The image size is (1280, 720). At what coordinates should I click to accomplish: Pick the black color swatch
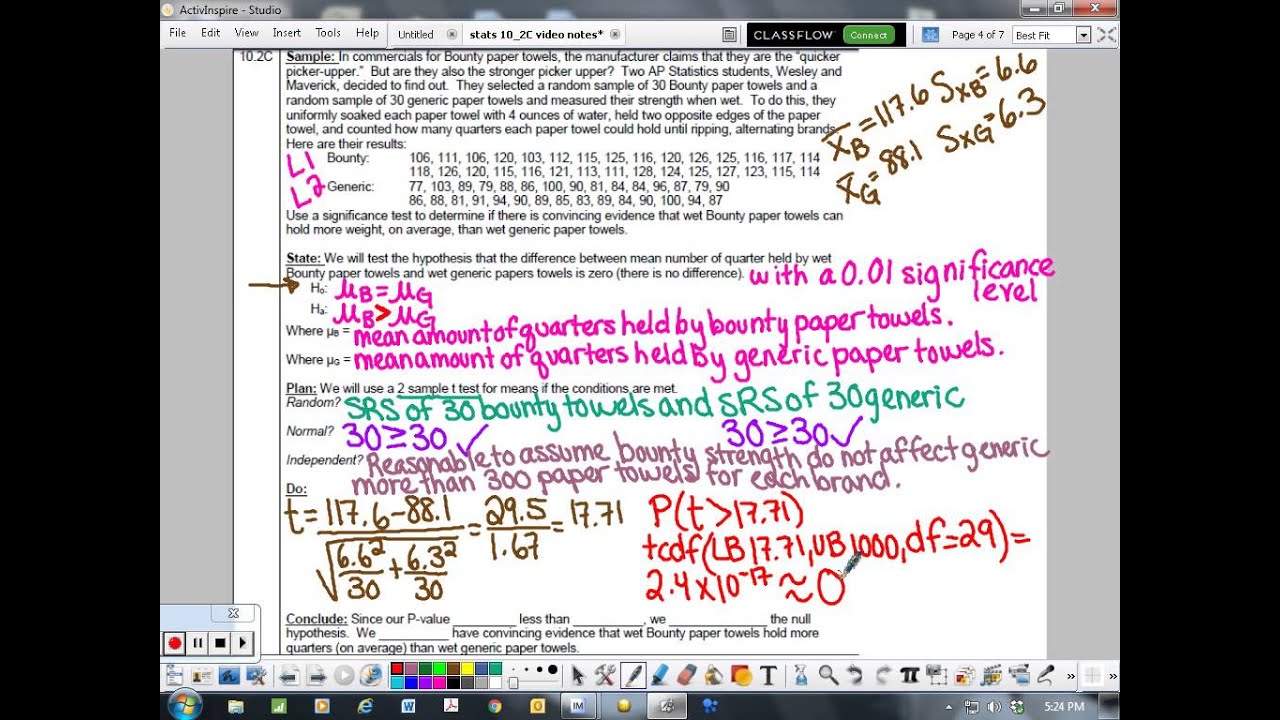[453, 682]
